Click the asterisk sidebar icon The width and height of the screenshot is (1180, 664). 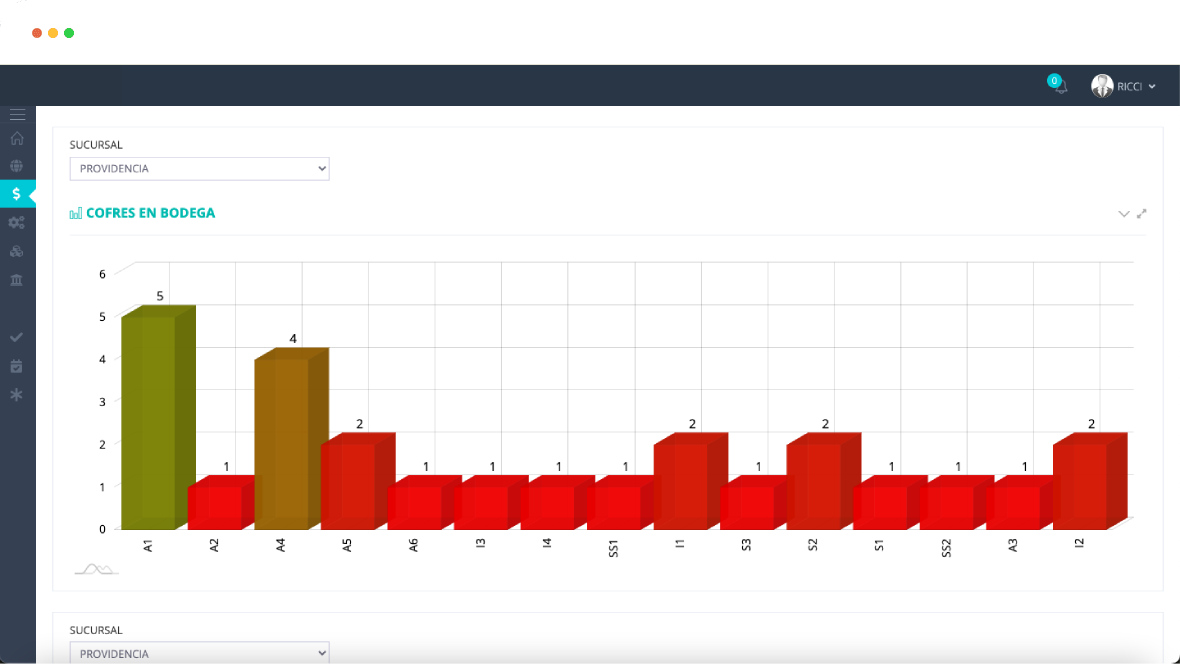click(16, 395)
